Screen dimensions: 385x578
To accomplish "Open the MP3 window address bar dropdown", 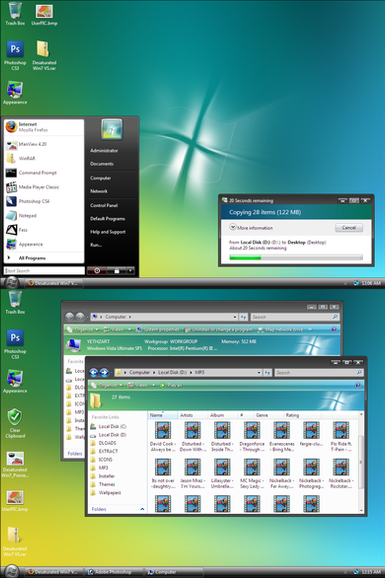I will (259, 373).
